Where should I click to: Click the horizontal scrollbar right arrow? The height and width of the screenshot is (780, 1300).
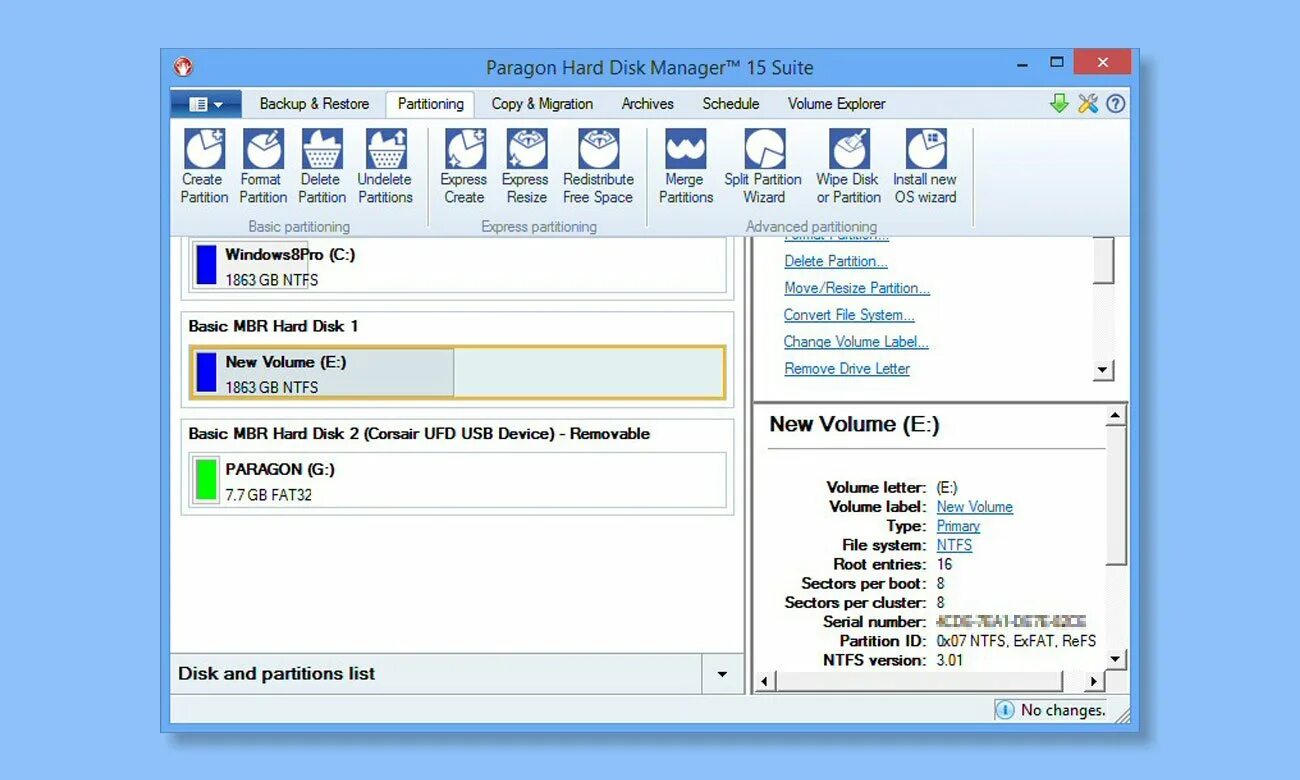(x=1093, y=681)
